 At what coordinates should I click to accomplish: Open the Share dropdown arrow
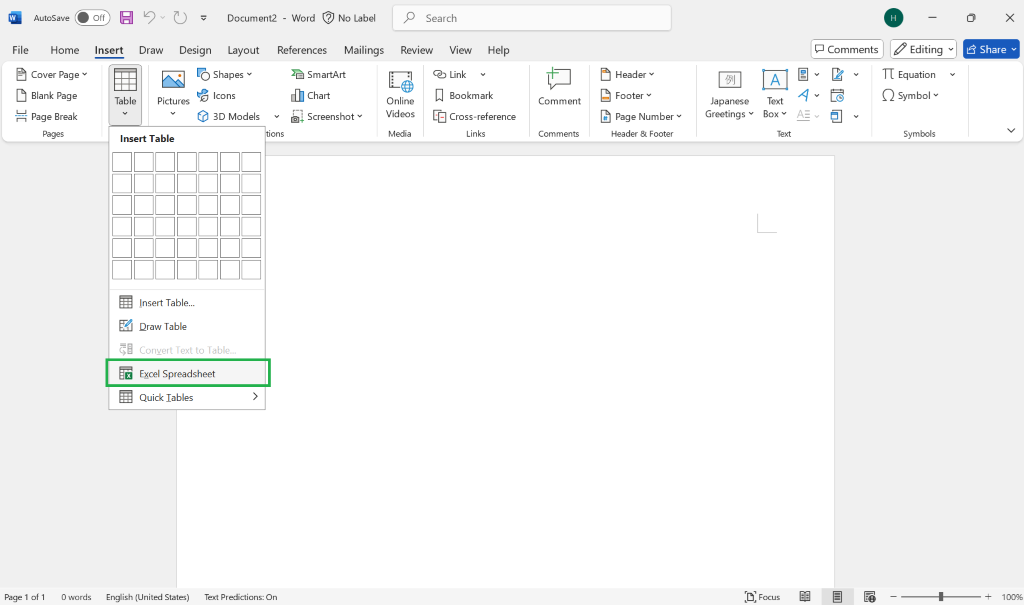click(x=1014, y=49)
